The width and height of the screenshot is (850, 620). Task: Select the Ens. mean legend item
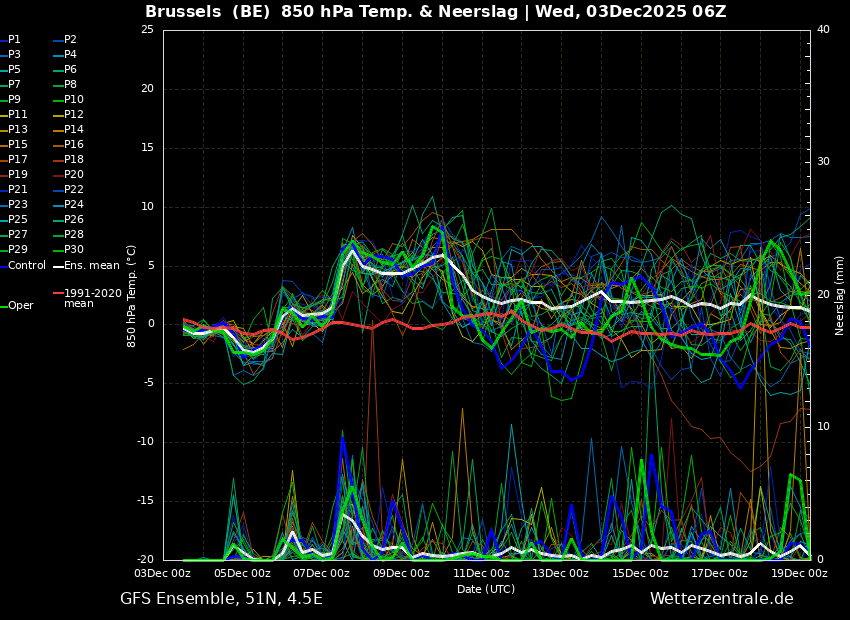click(86, 266)
